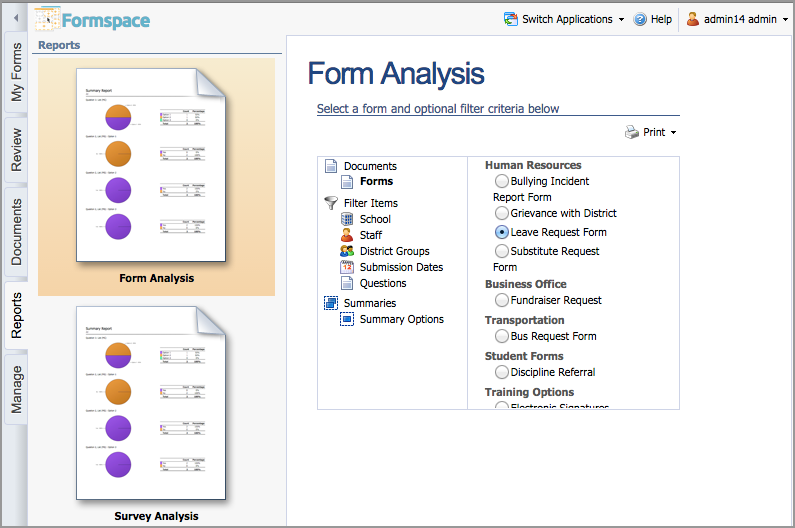The height and width of the screenshot is (528, 795).
Task: Click the Human Resources category heading
Action: click(533, 165)
